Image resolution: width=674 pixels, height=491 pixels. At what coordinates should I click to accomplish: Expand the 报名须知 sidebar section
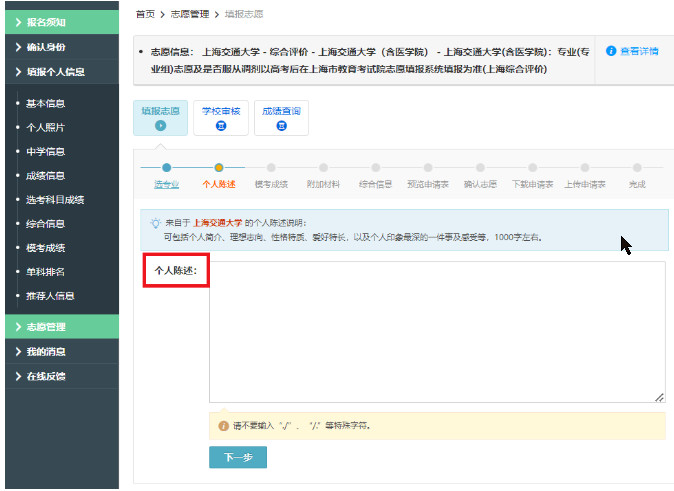62,22
